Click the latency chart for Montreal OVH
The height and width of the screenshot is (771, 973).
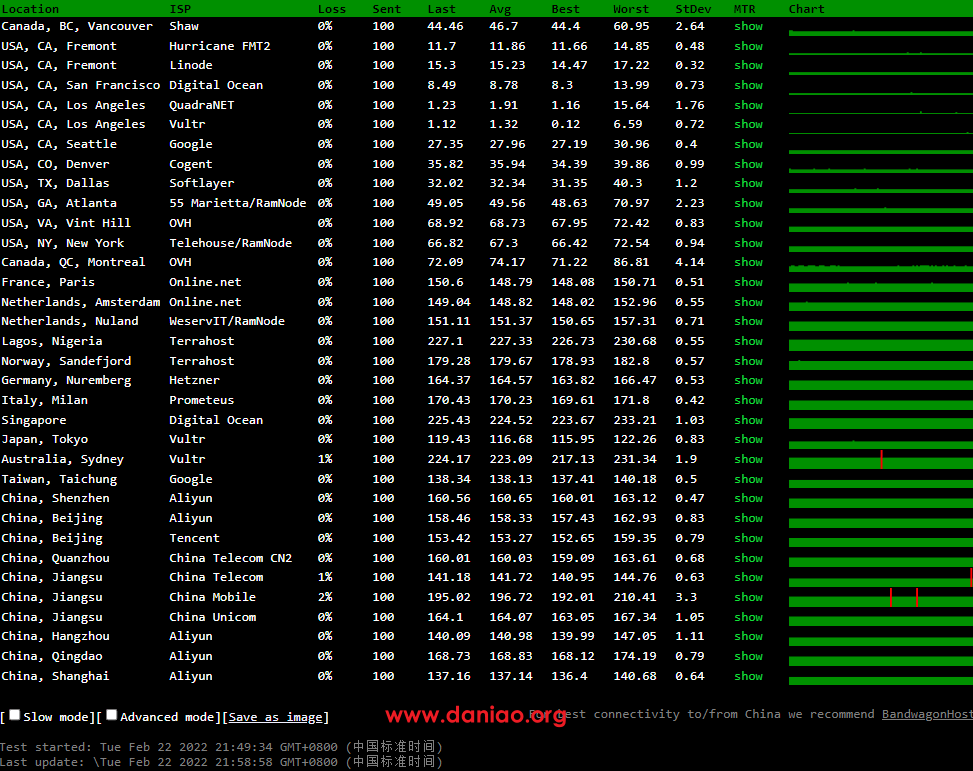point(881,266)
